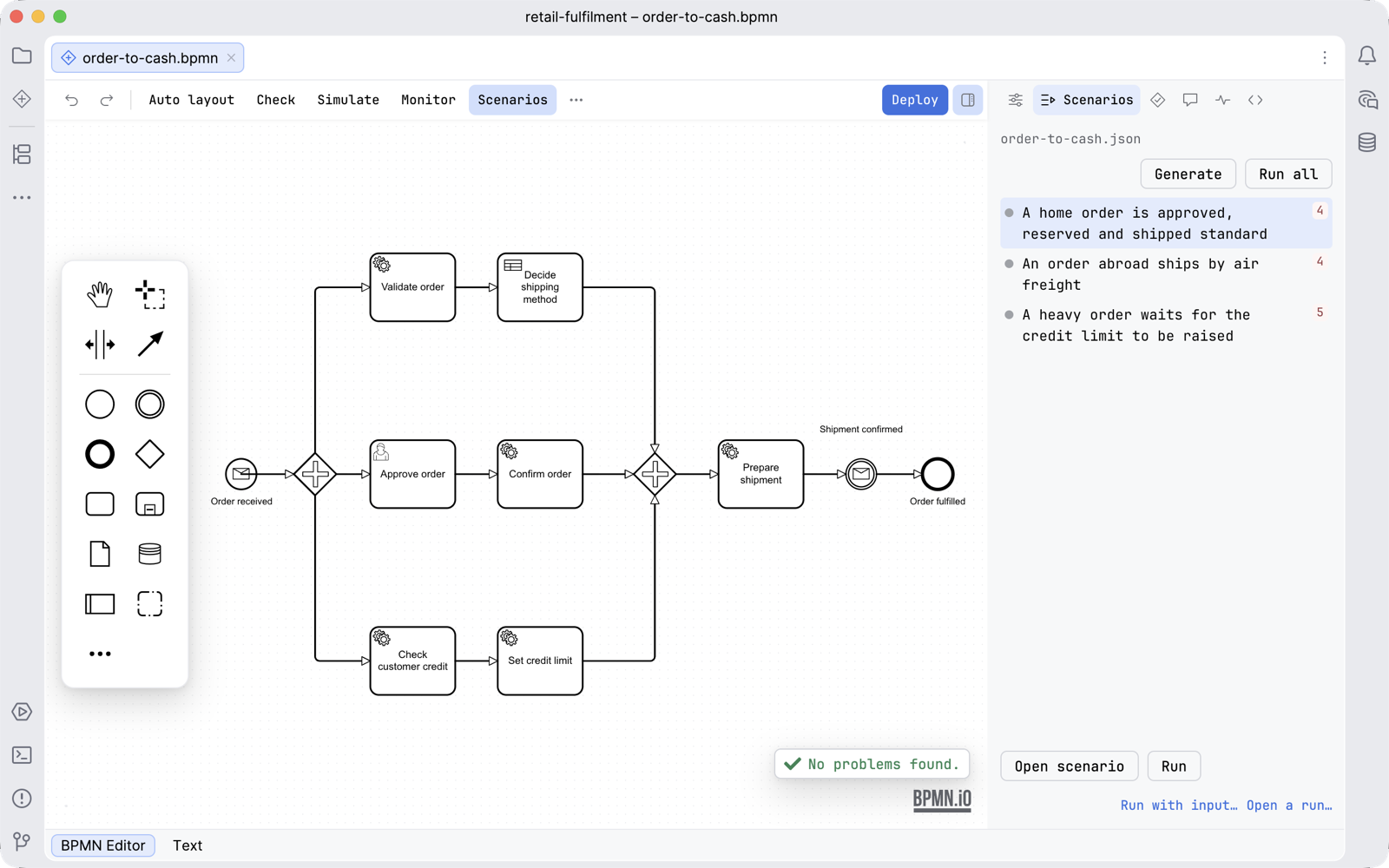This screenshot has height=868, width=1389.
Task: Create an intermediate event from the palette
Action: tap(150, 404)
